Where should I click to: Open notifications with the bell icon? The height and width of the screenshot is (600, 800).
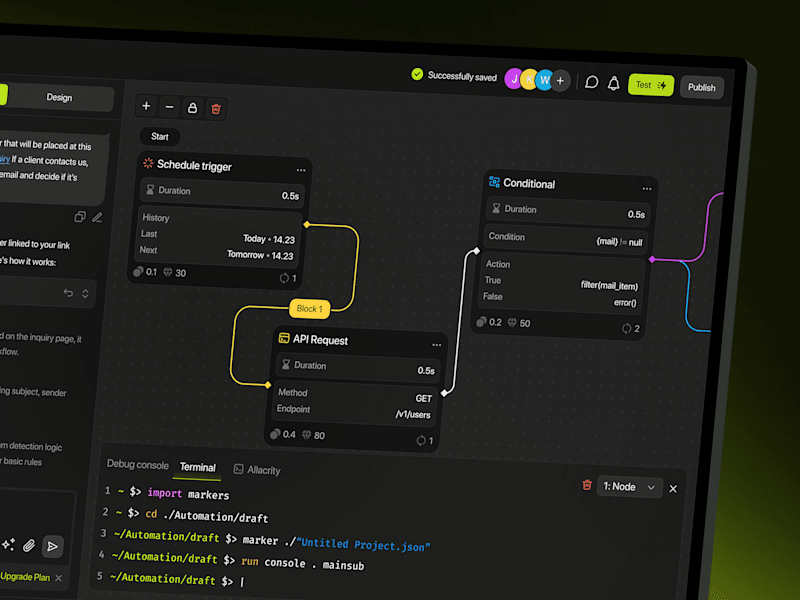point(614,83)
